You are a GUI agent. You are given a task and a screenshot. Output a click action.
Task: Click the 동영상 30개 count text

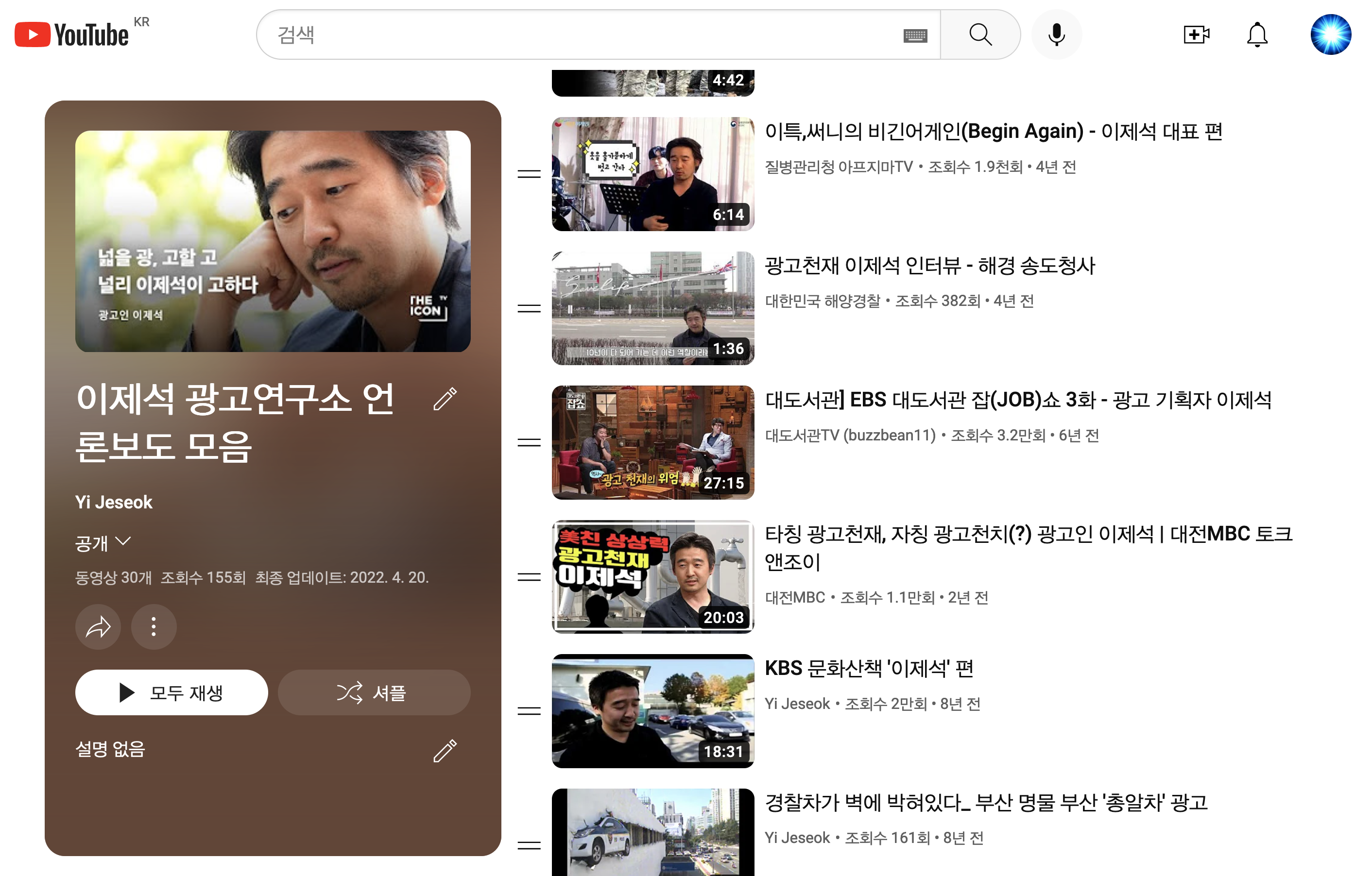(113, 577)
